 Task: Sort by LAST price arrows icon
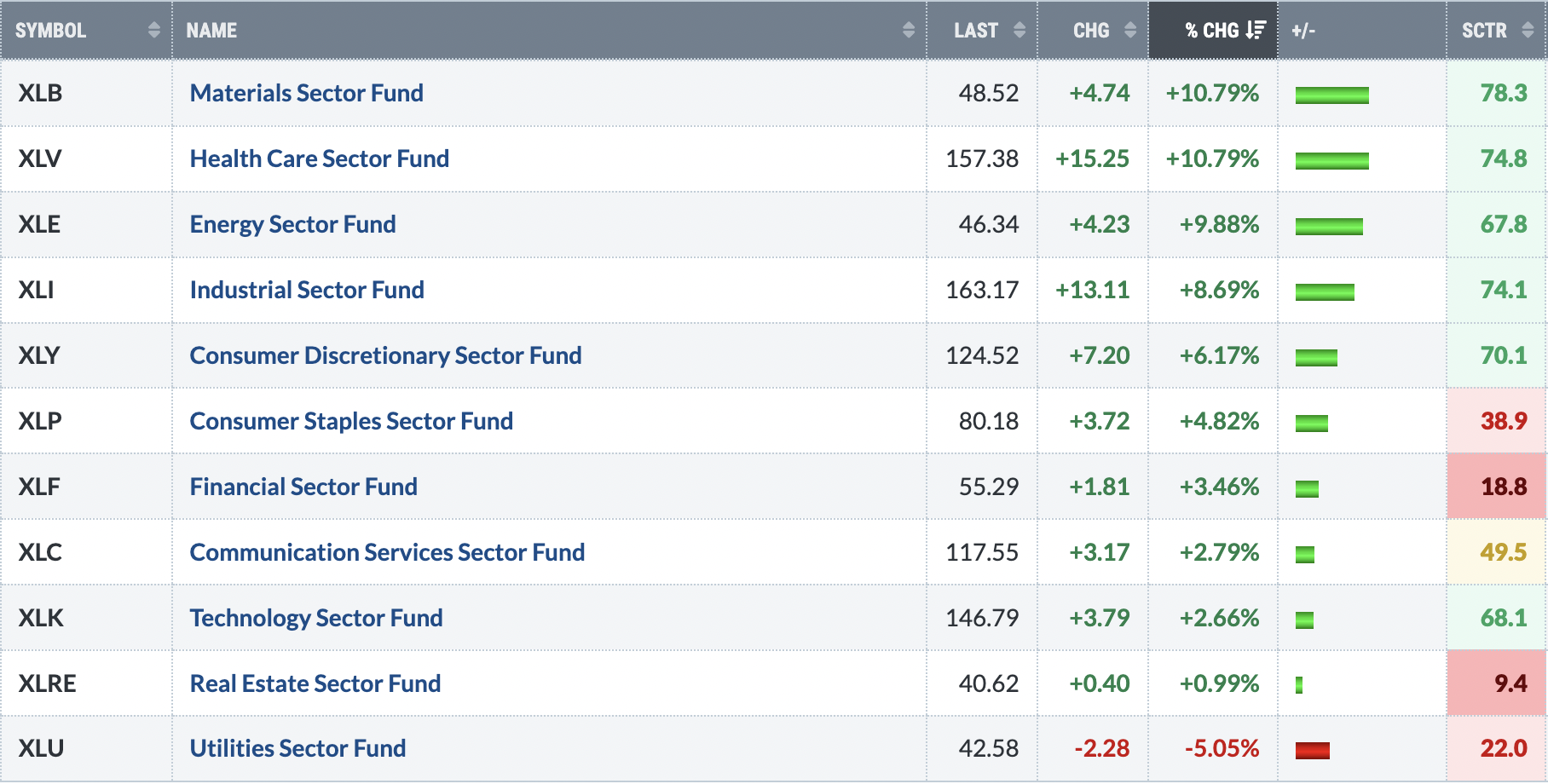tap(1019, 31)
